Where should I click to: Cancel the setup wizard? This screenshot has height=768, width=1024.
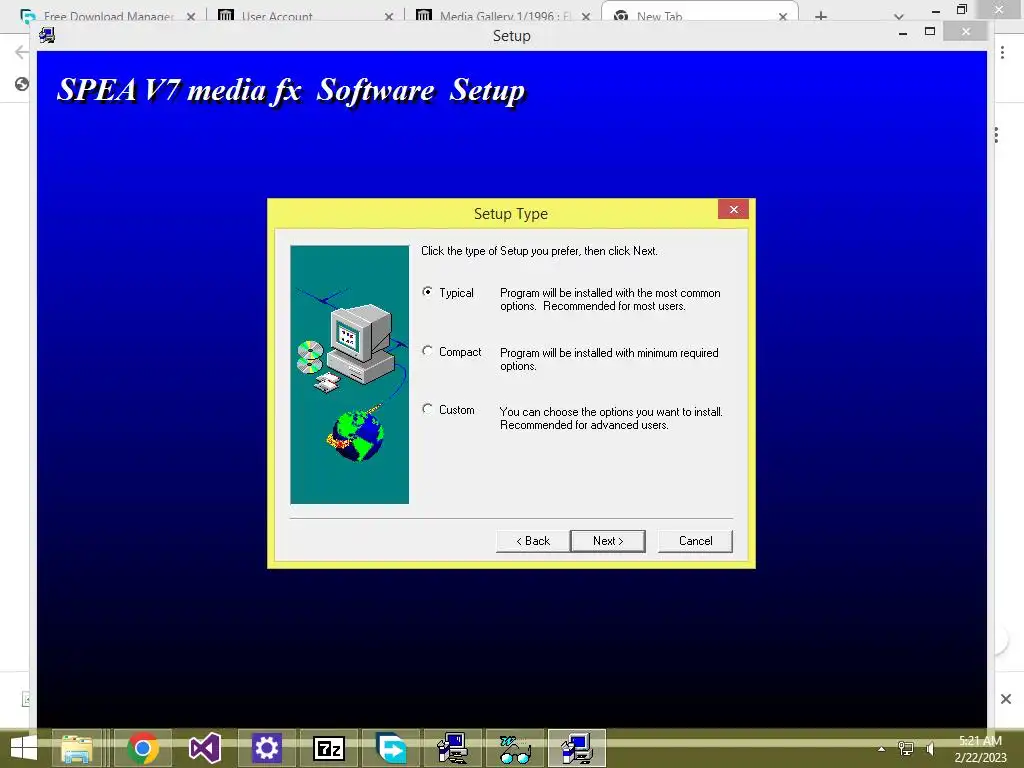tap(695, 541)
